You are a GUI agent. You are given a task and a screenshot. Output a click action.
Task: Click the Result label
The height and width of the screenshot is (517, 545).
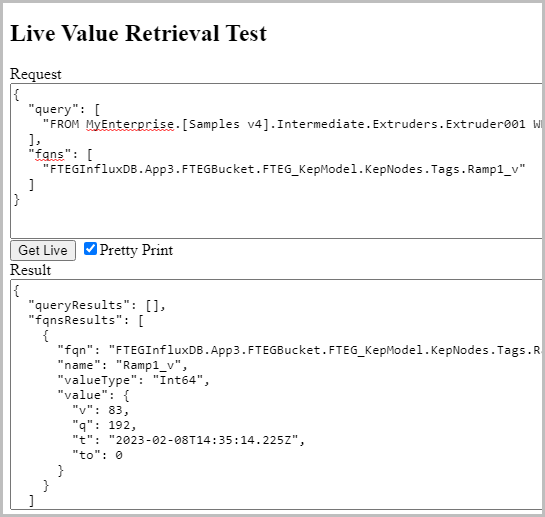click(x=31, y=270)
